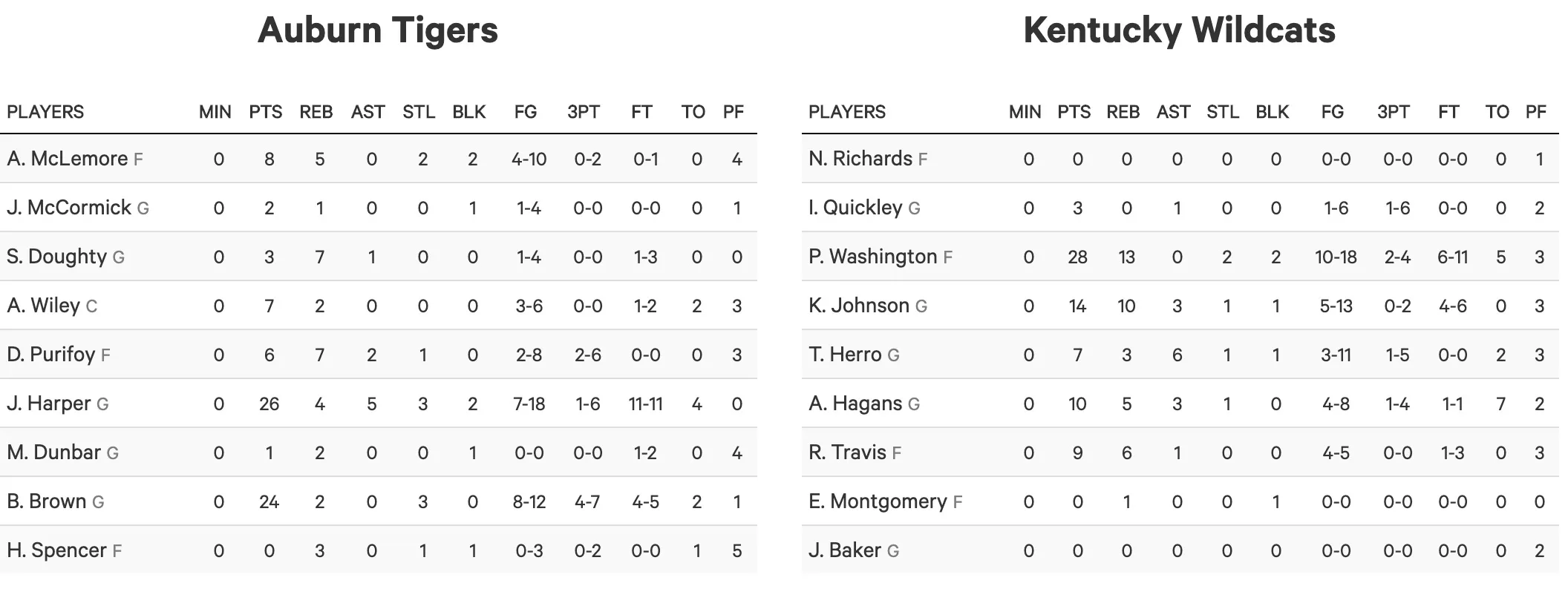Image resolution: width=1568 pixels, height=589 pixels.
Task: Click REB column header in Auburn table
Action: click(x=316, y=112)
